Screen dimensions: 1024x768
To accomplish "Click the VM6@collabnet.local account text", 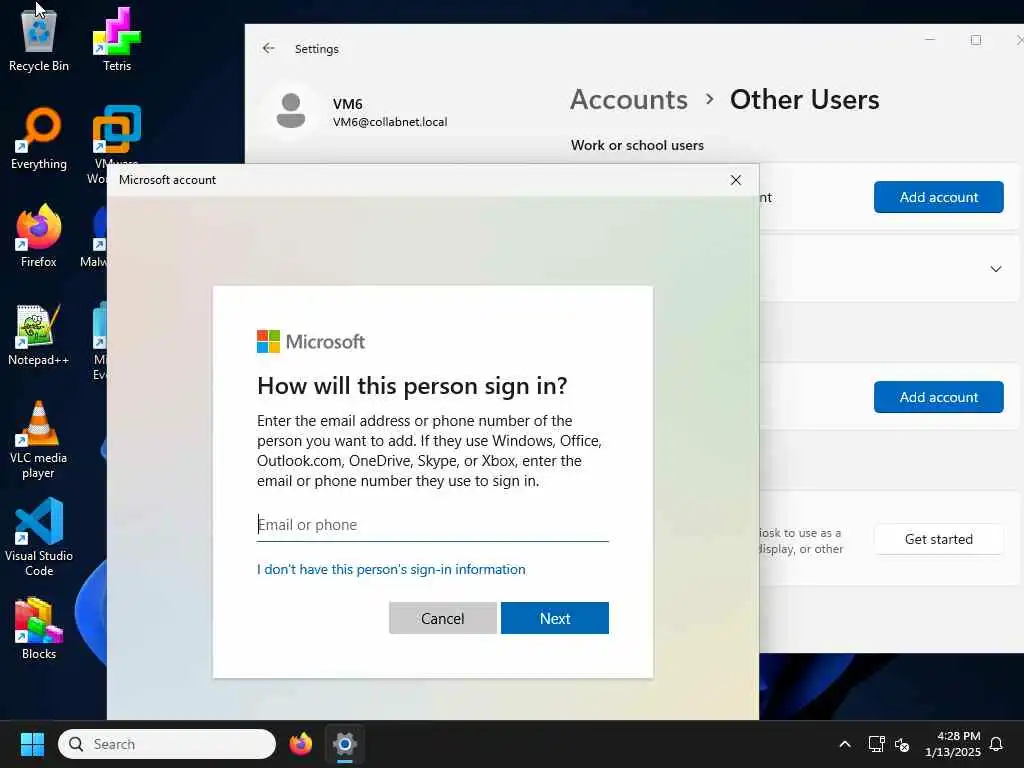I will coord(390,122).
